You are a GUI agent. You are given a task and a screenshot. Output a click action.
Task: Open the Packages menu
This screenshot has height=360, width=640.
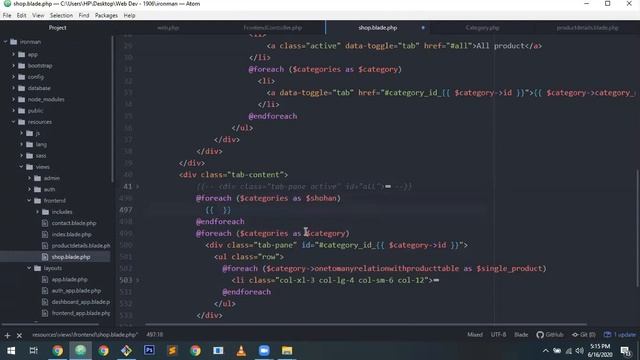[x=106, y=16]
